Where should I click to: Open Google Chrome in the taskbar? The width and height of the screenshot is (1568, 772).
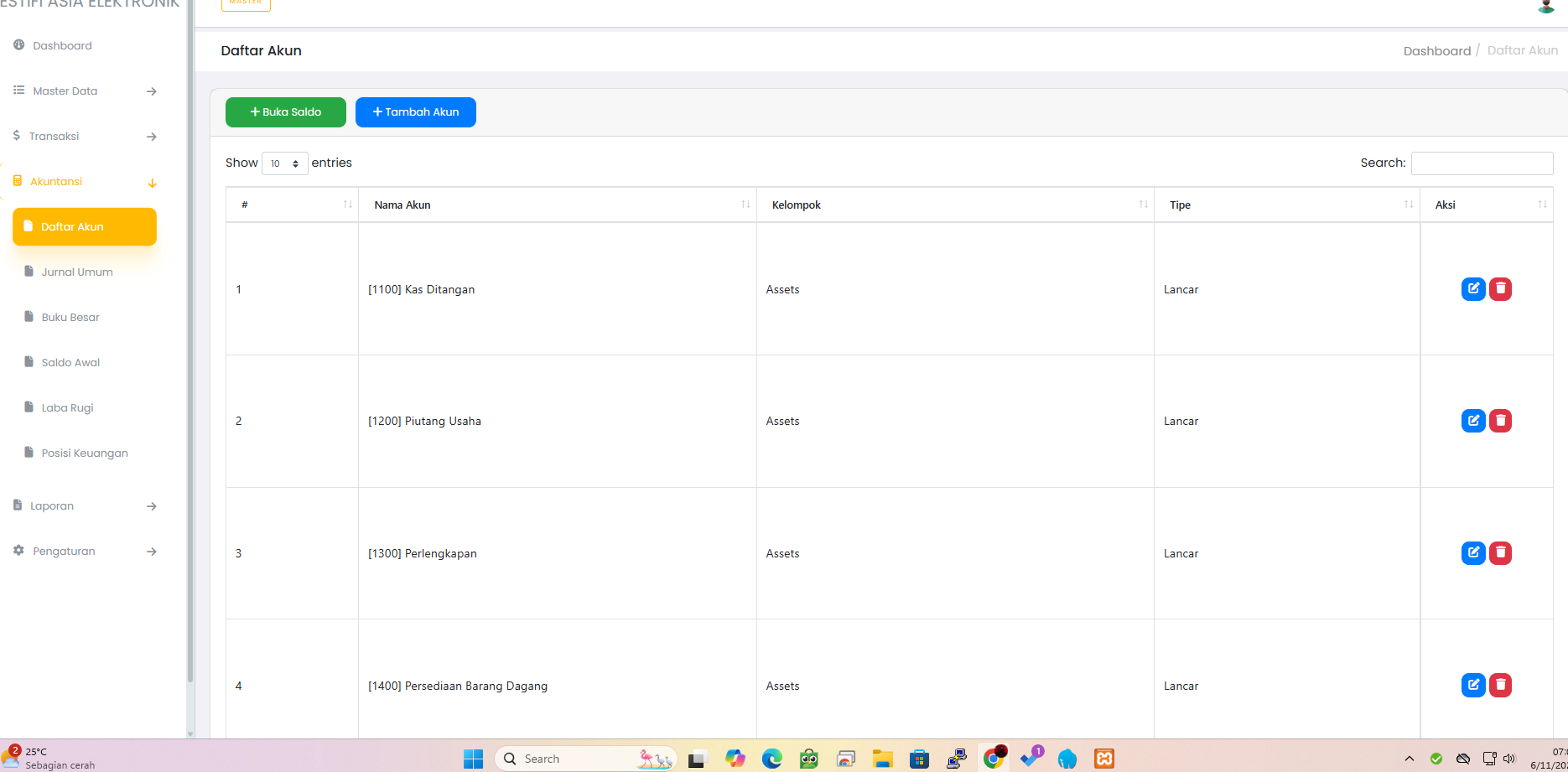[994, 759]
